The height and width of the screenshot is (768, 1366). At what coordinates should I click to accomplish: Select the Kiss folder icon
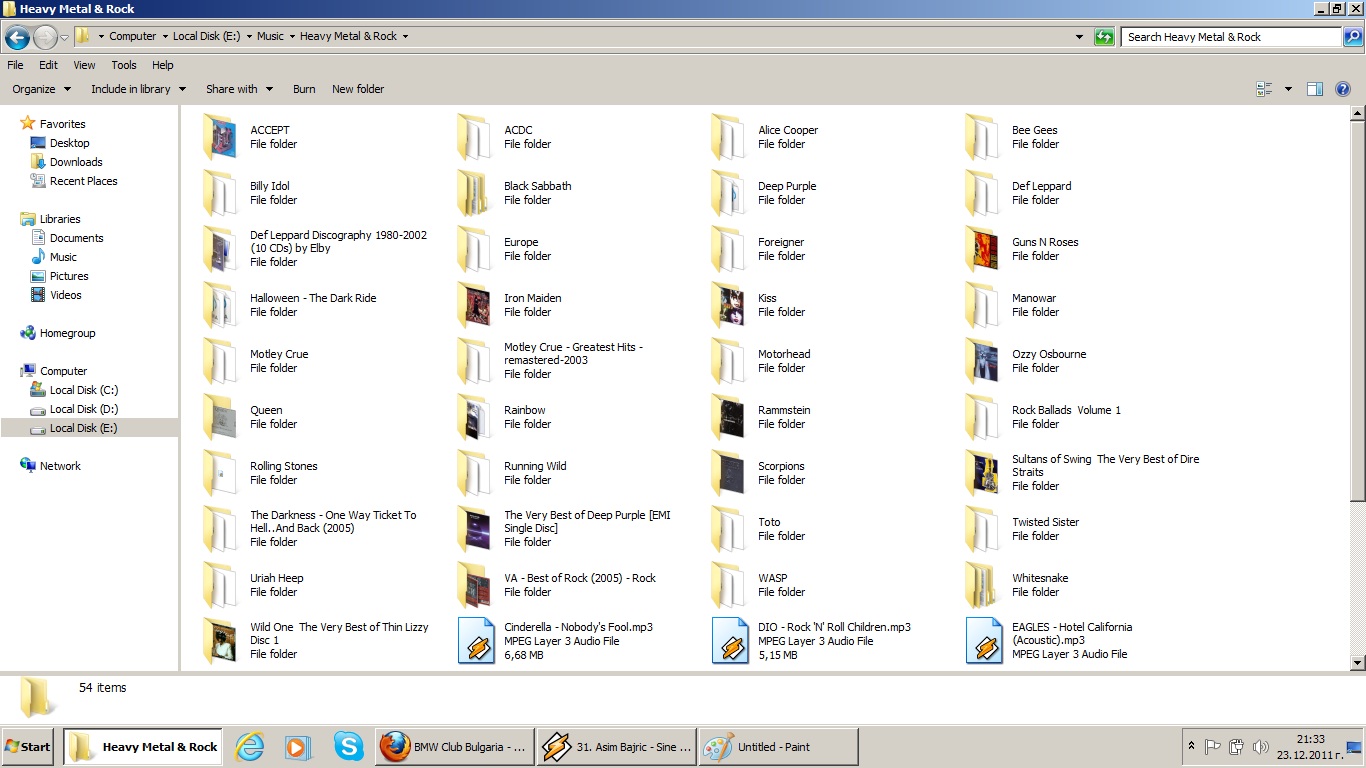[x=728, y=305]
